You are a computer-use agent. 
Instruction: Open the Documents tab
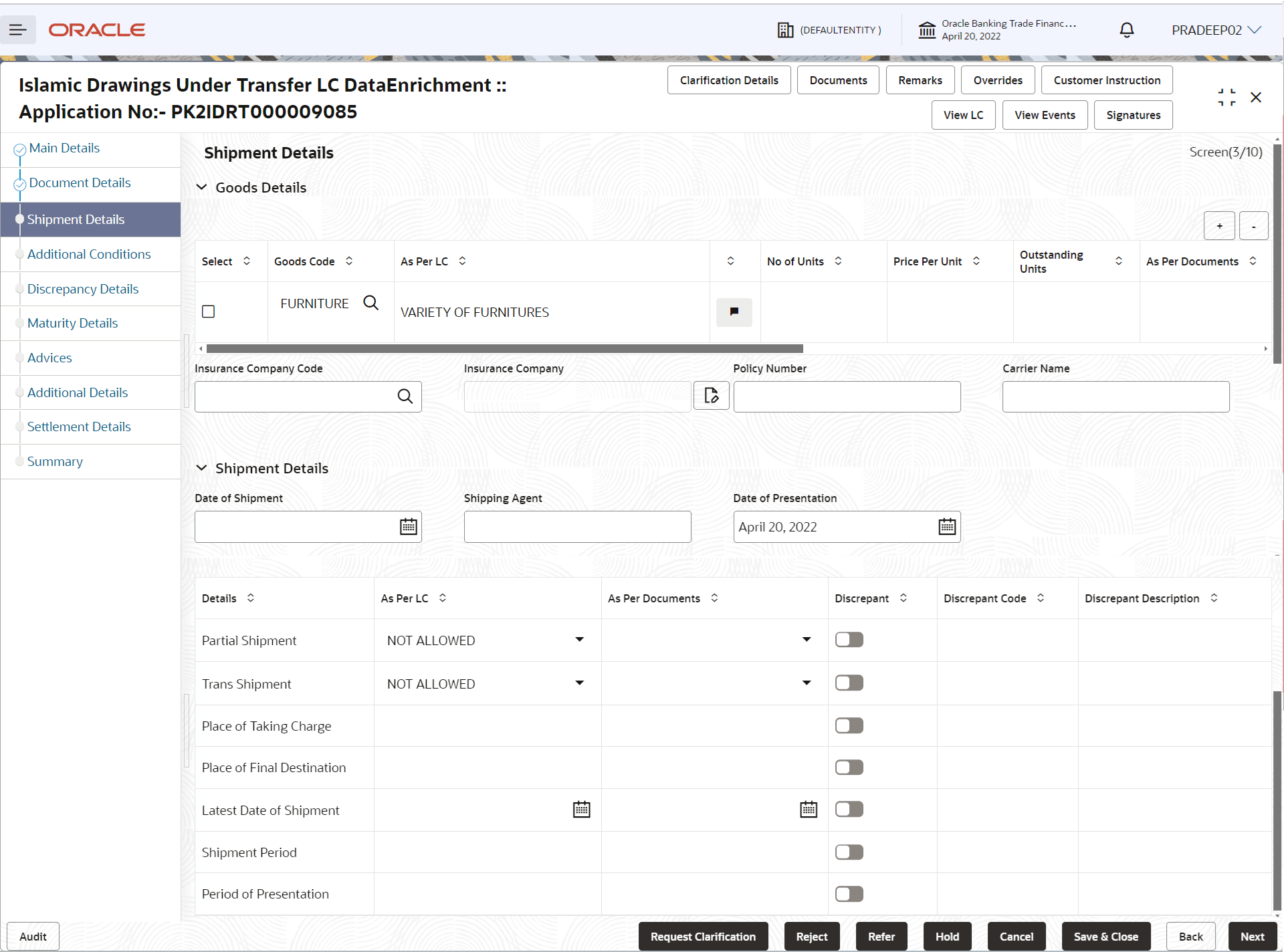[837, 80]
